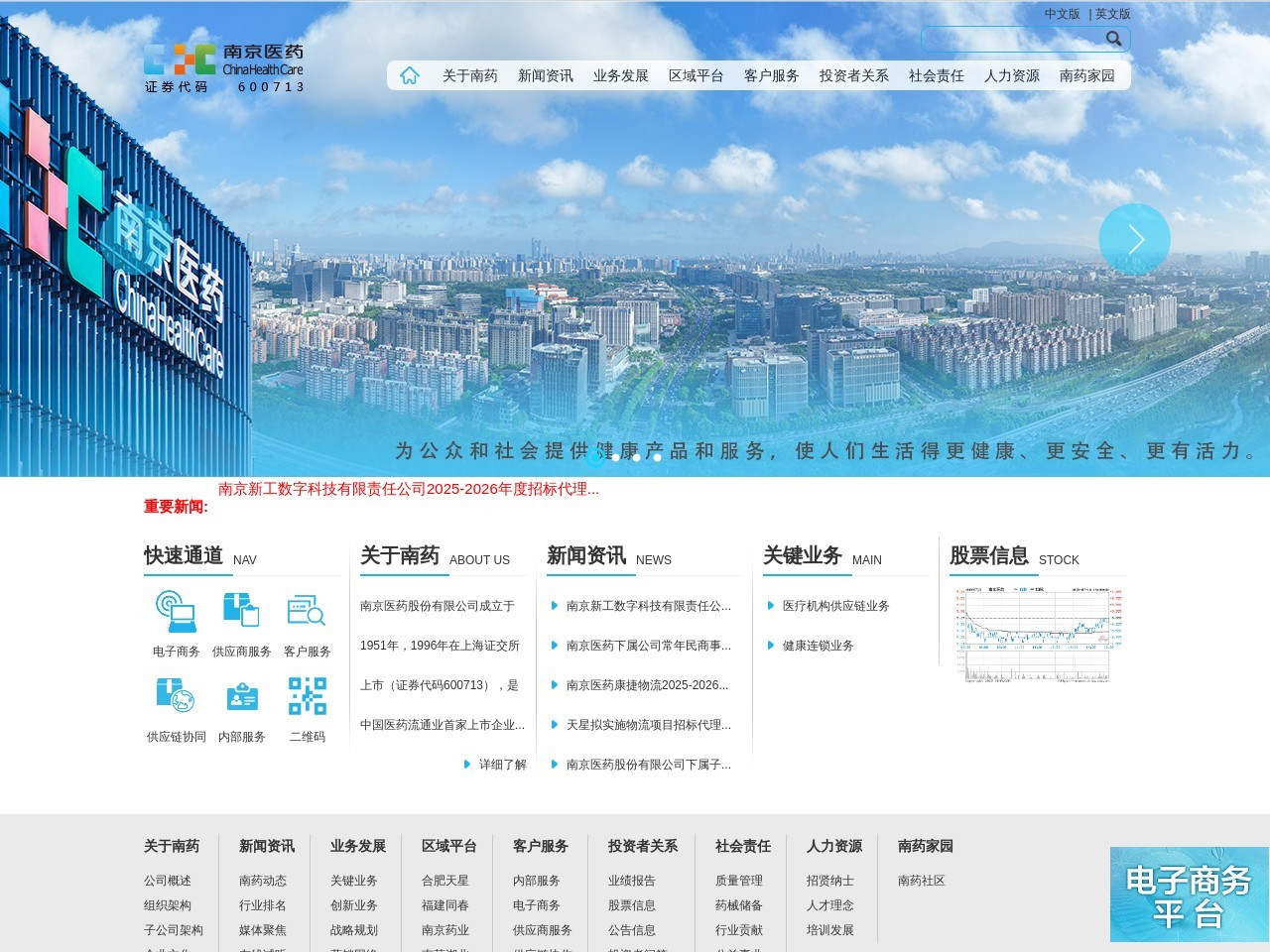Open the stock chart thumbnail

(x=1038, y=634)
